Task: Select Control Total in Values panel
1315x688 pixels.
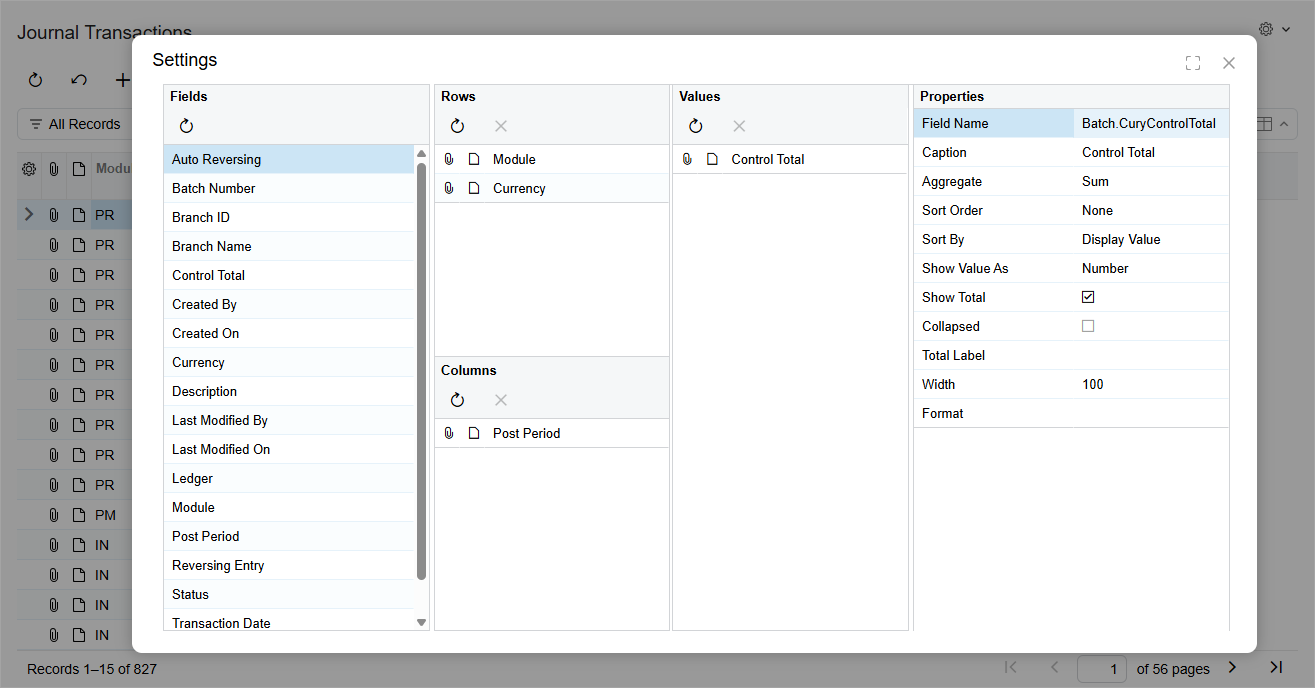Action: point(767,160)
